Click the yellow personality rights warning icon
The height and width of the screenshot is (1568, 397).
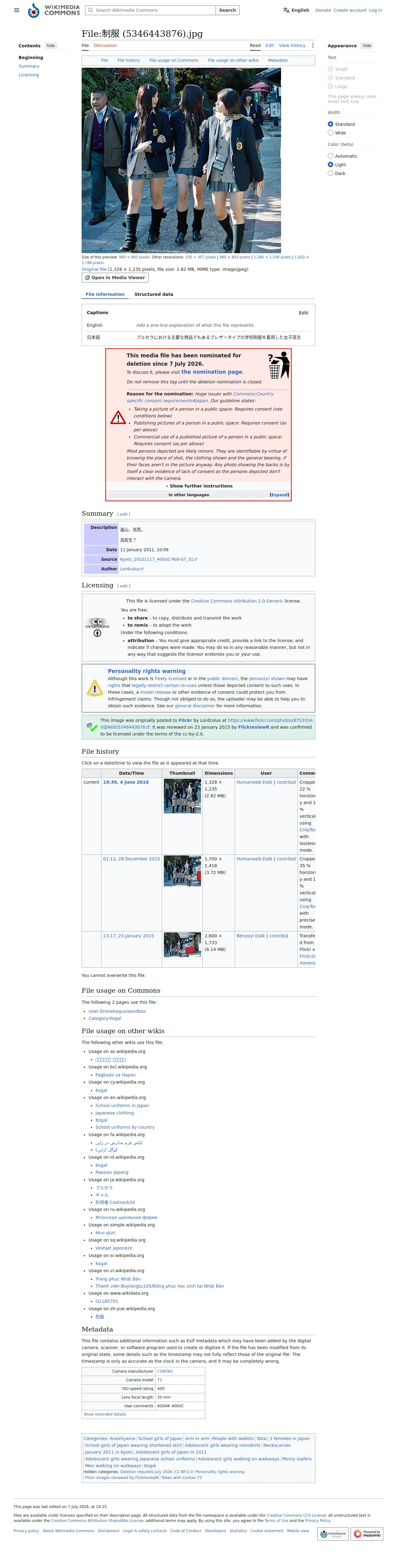point(94,688)
